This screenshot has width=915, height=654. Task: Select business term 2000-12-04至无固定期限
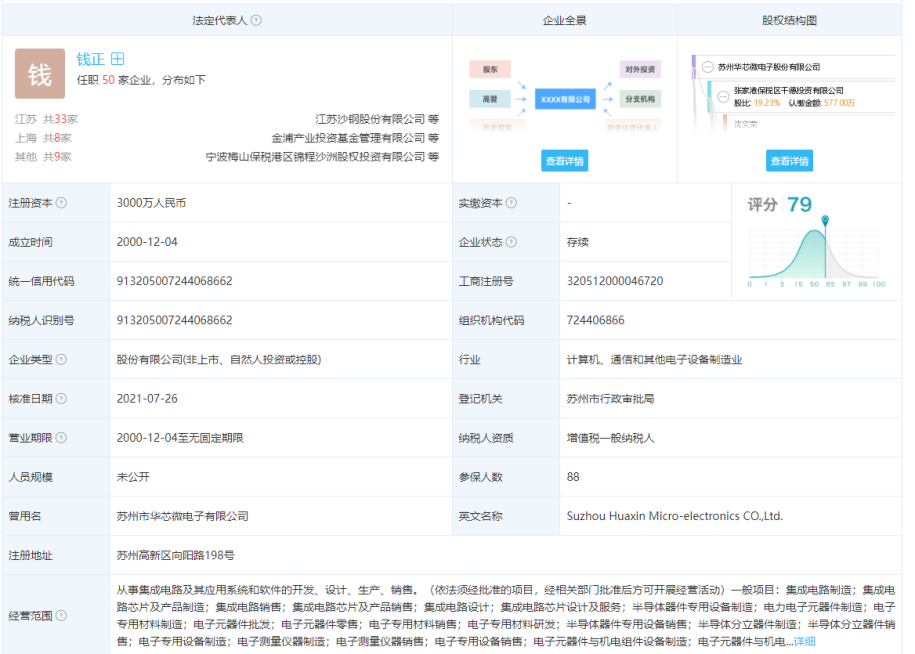coord(180,438)
